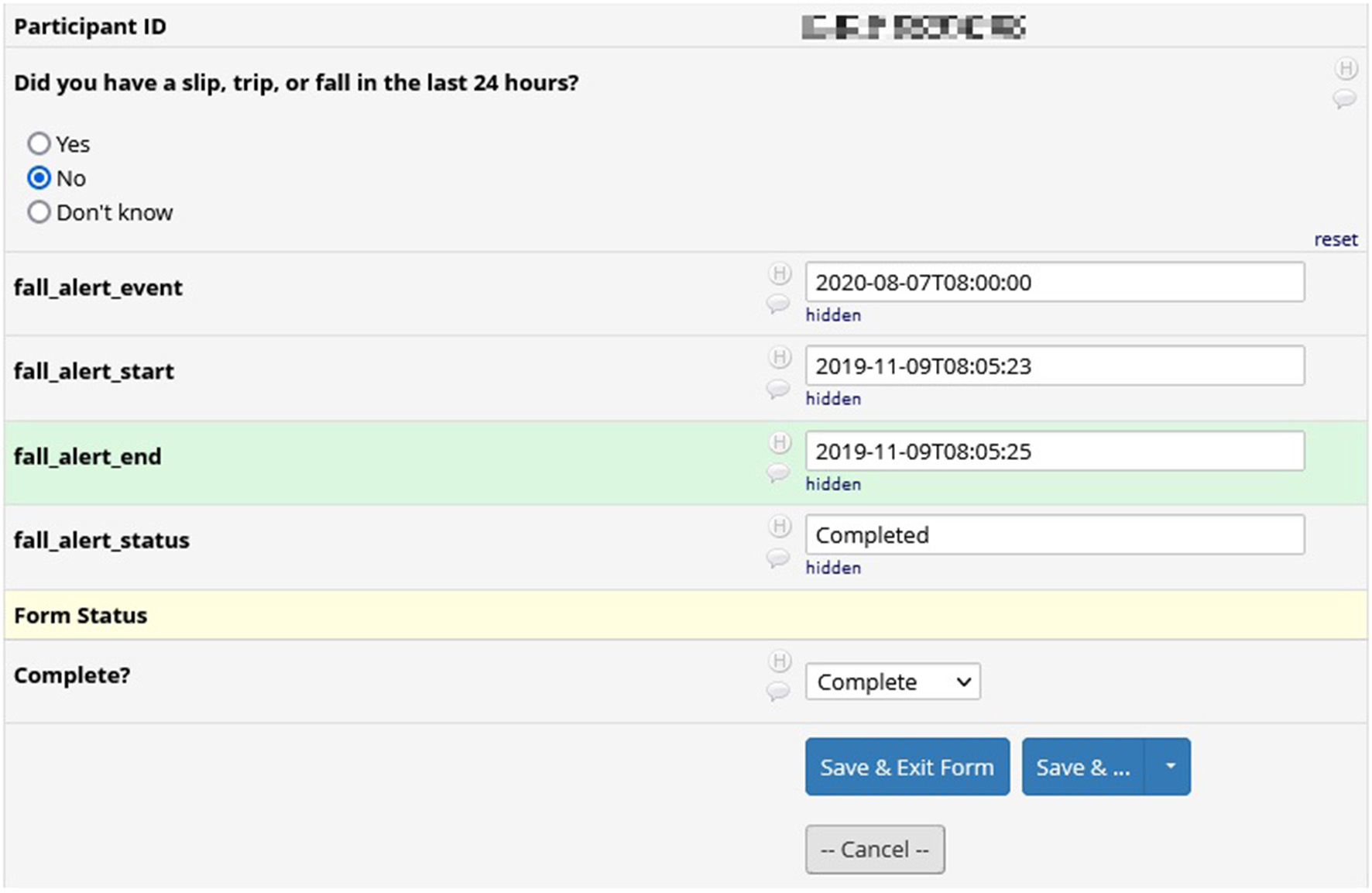
Task: Expand the Save & ... dropdown arrow
Action: (1169, 767)
